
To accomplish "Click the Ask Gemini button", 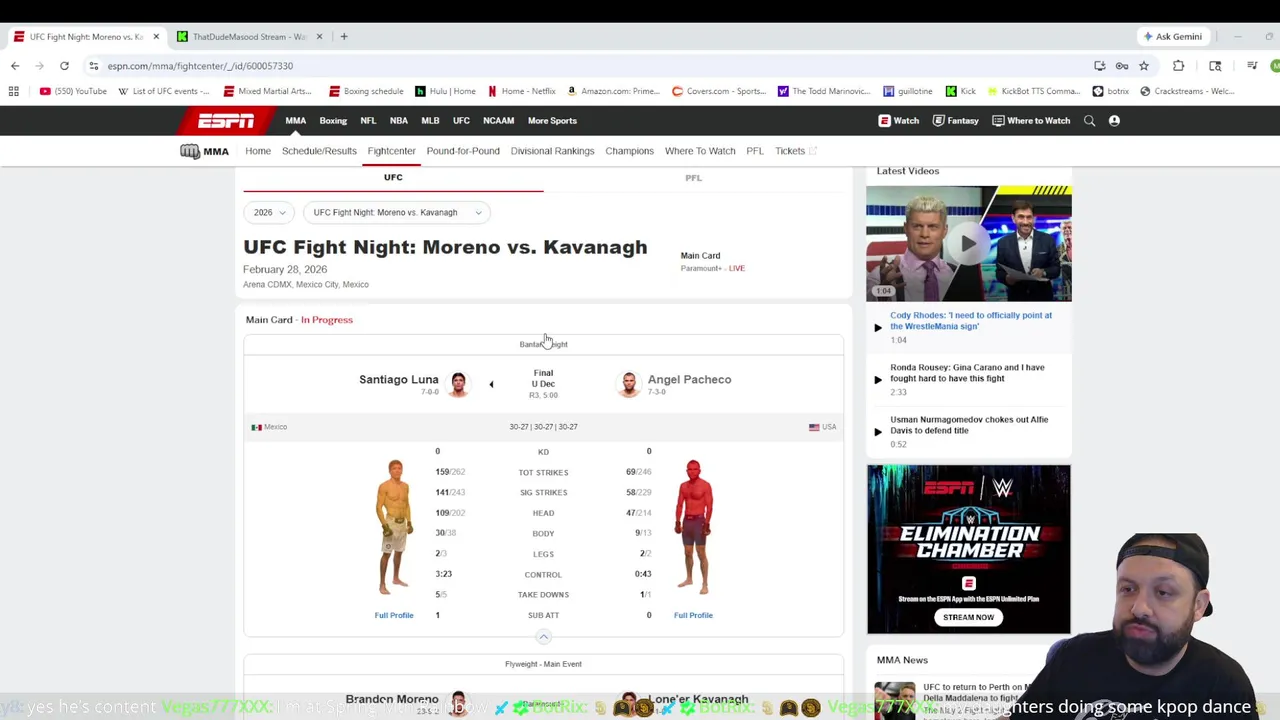I will click(1173, 37).
